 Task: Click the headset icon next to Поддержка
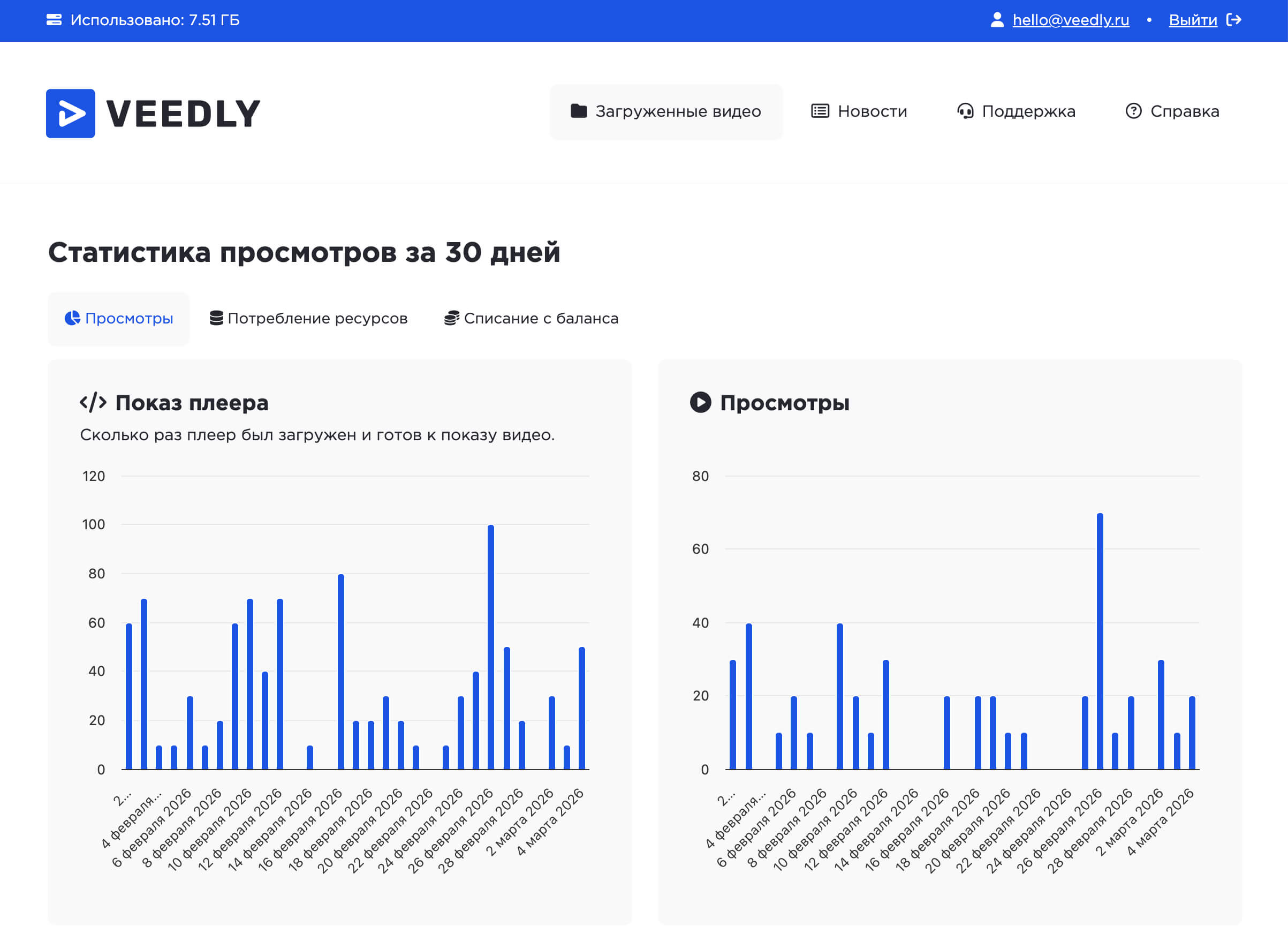tap(966, 111)
